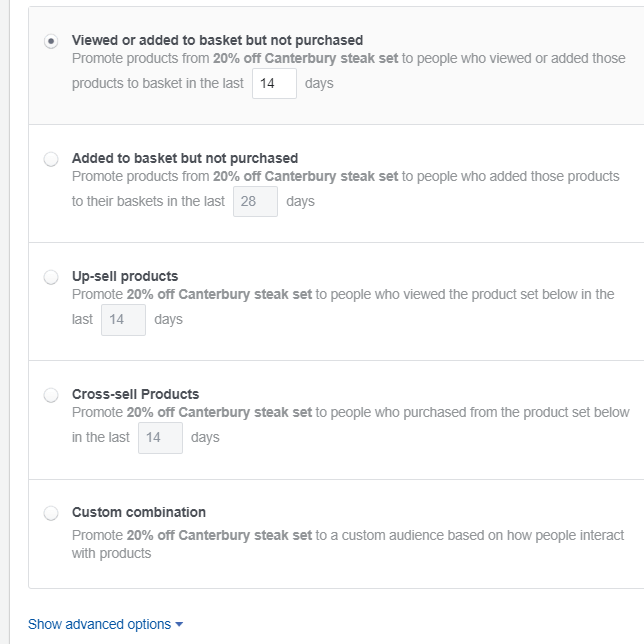Click the 28 days input field
The height and width of the screenshot is (644, 644).
(x=255, y=201)
